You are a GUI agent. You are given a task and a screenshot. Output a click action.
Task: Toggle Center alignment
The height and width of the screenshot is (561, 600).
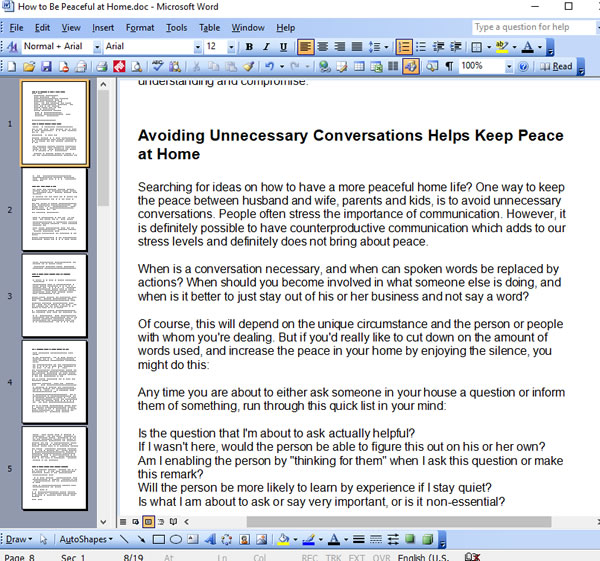(323, 47)
